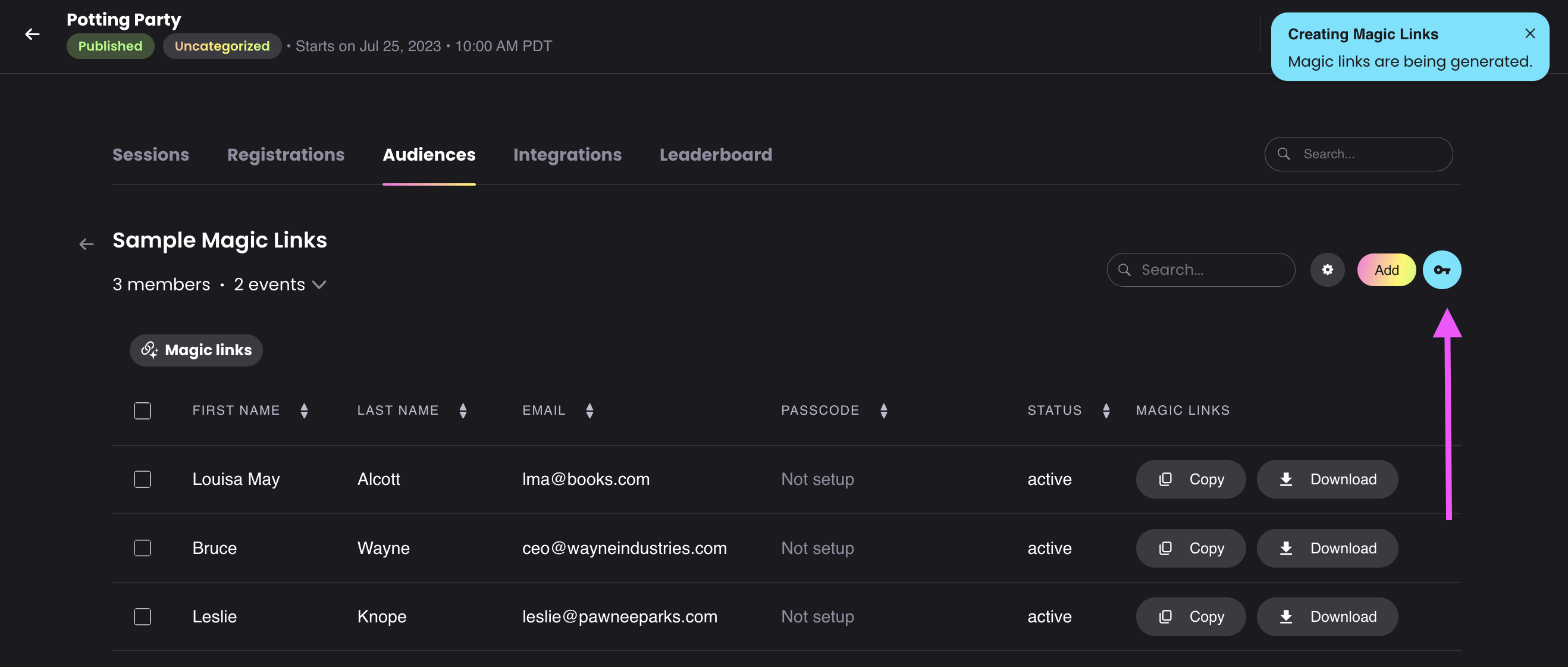Click the ceo@wayneindustries.com email cell
Viewport: 1568px width, 667px height.
pos(624,548)
